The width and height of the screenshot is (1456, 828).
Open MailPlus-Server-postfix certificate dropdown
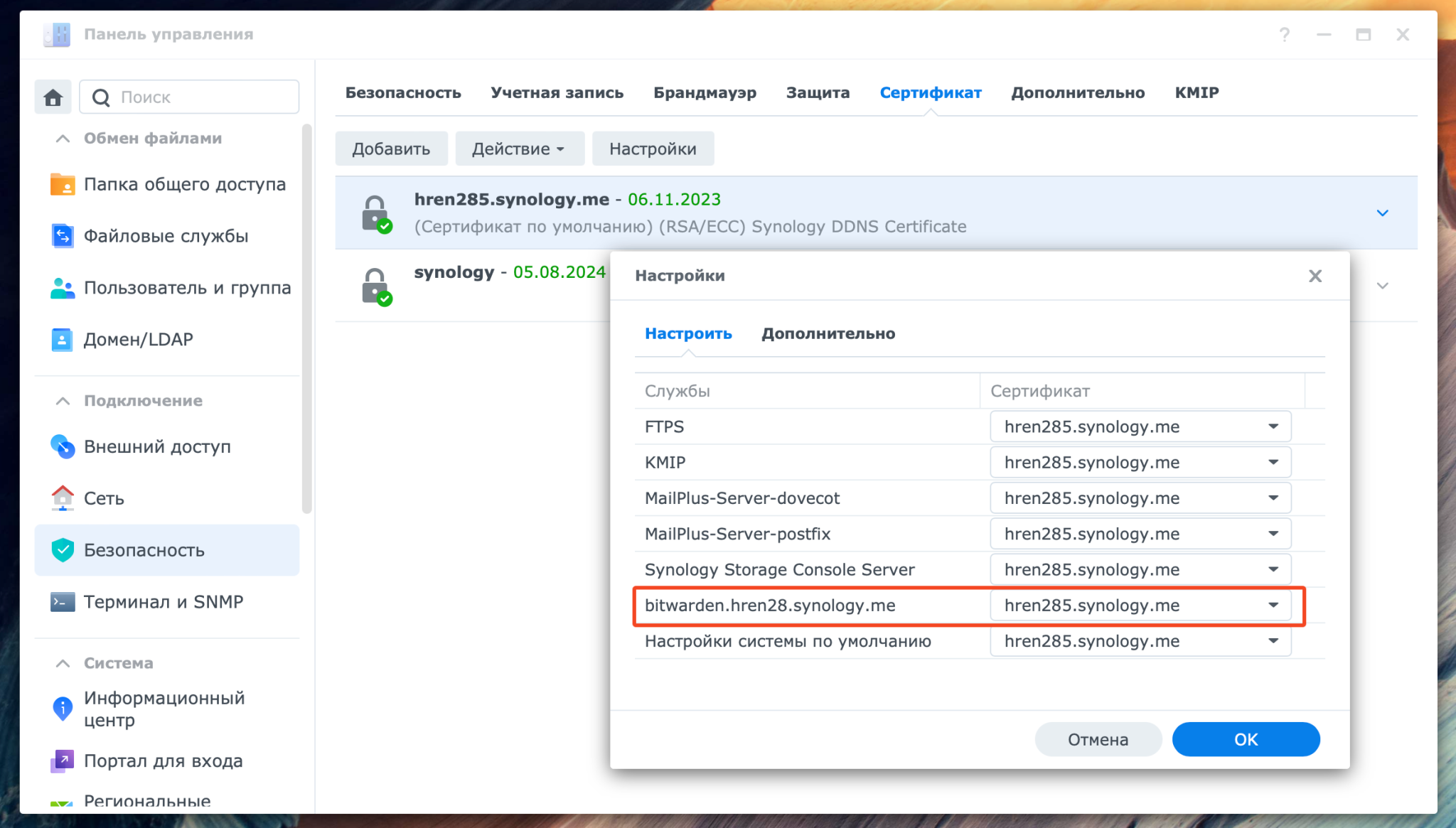[1140, 534]
